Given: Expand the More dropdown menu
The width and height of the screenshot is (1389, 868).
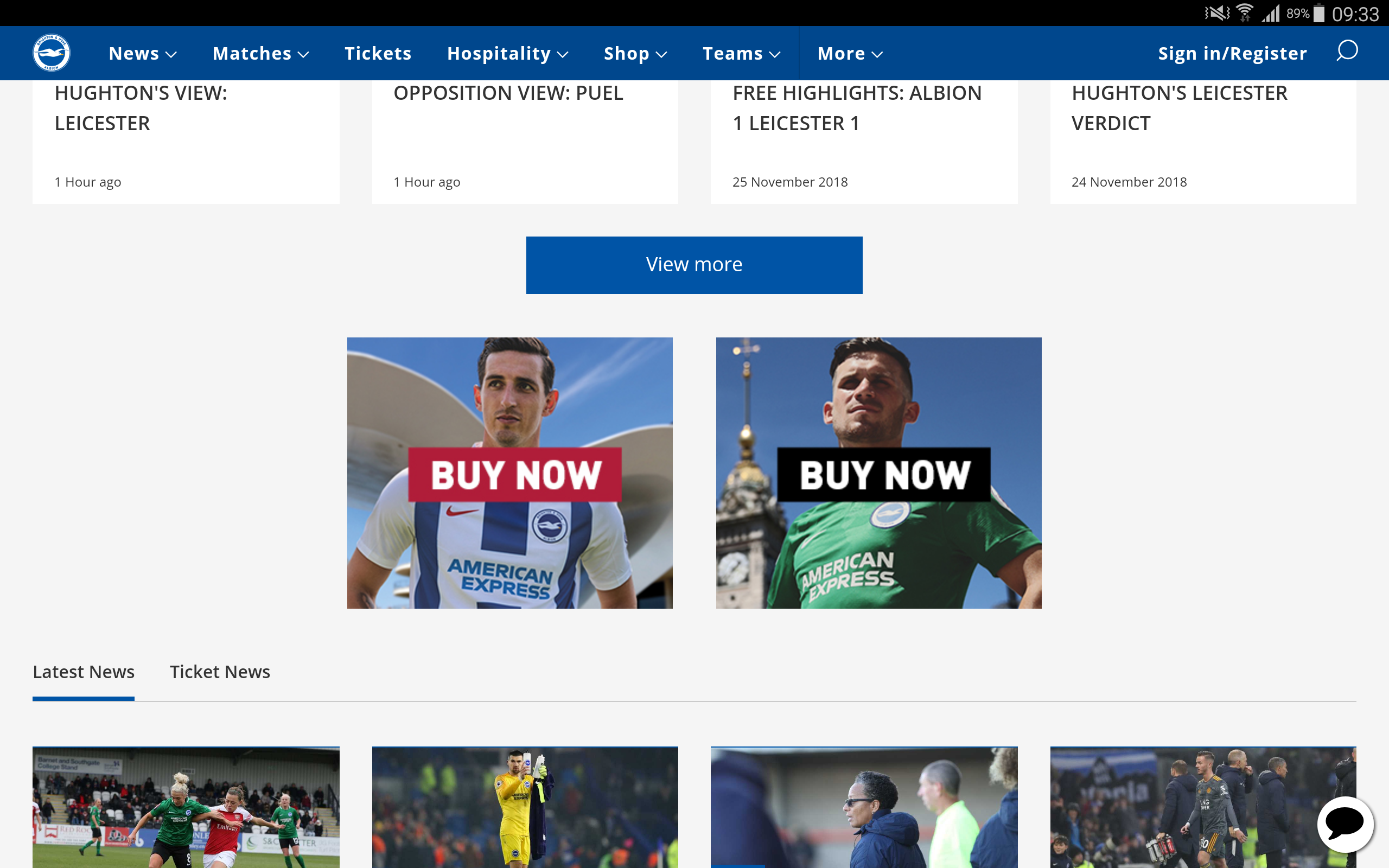Looking at the screenshot, I should [x=850, y=53].
